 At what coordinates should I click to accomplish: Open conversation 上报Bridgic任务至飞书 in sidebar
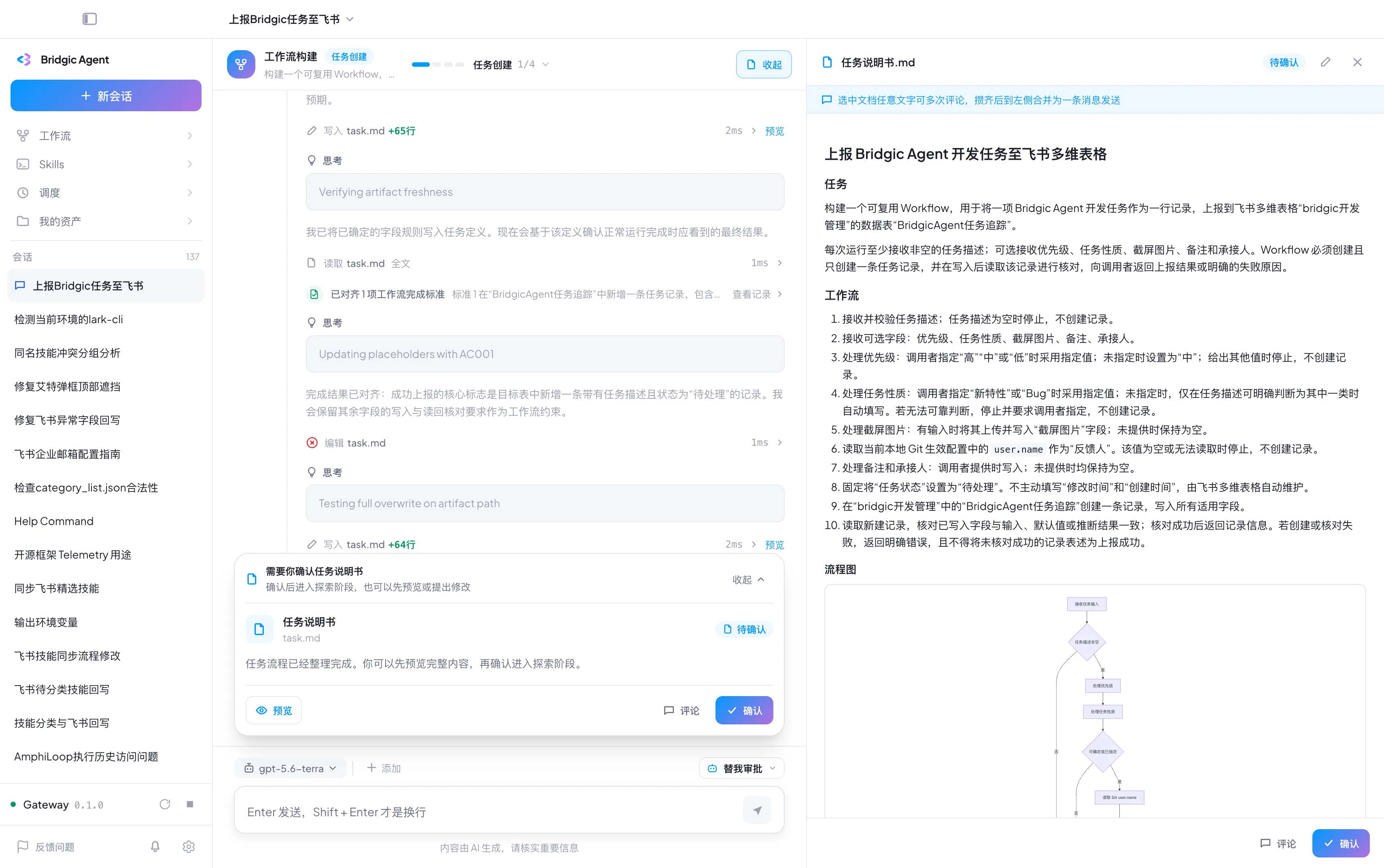point(106,285)
